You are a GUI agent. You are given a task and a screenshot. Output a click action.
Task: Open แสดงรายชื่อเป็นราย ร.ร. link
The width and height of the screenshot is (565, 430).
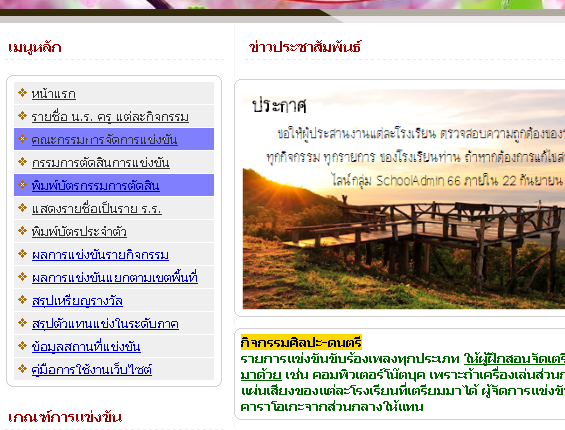tap(97, 209)
